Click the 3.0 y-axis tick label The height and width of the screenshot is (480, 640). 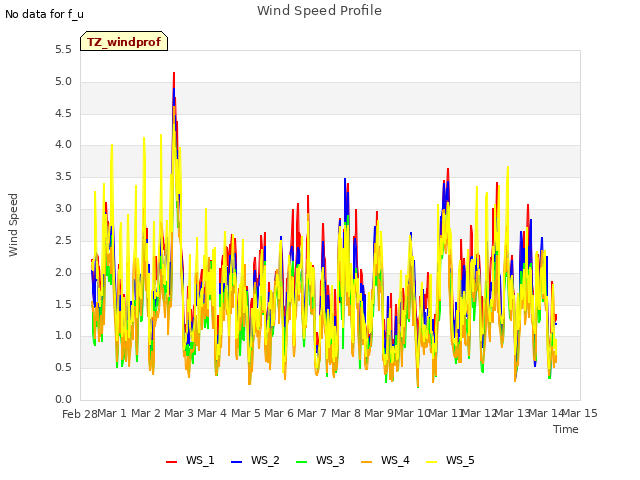click(63, 209)
